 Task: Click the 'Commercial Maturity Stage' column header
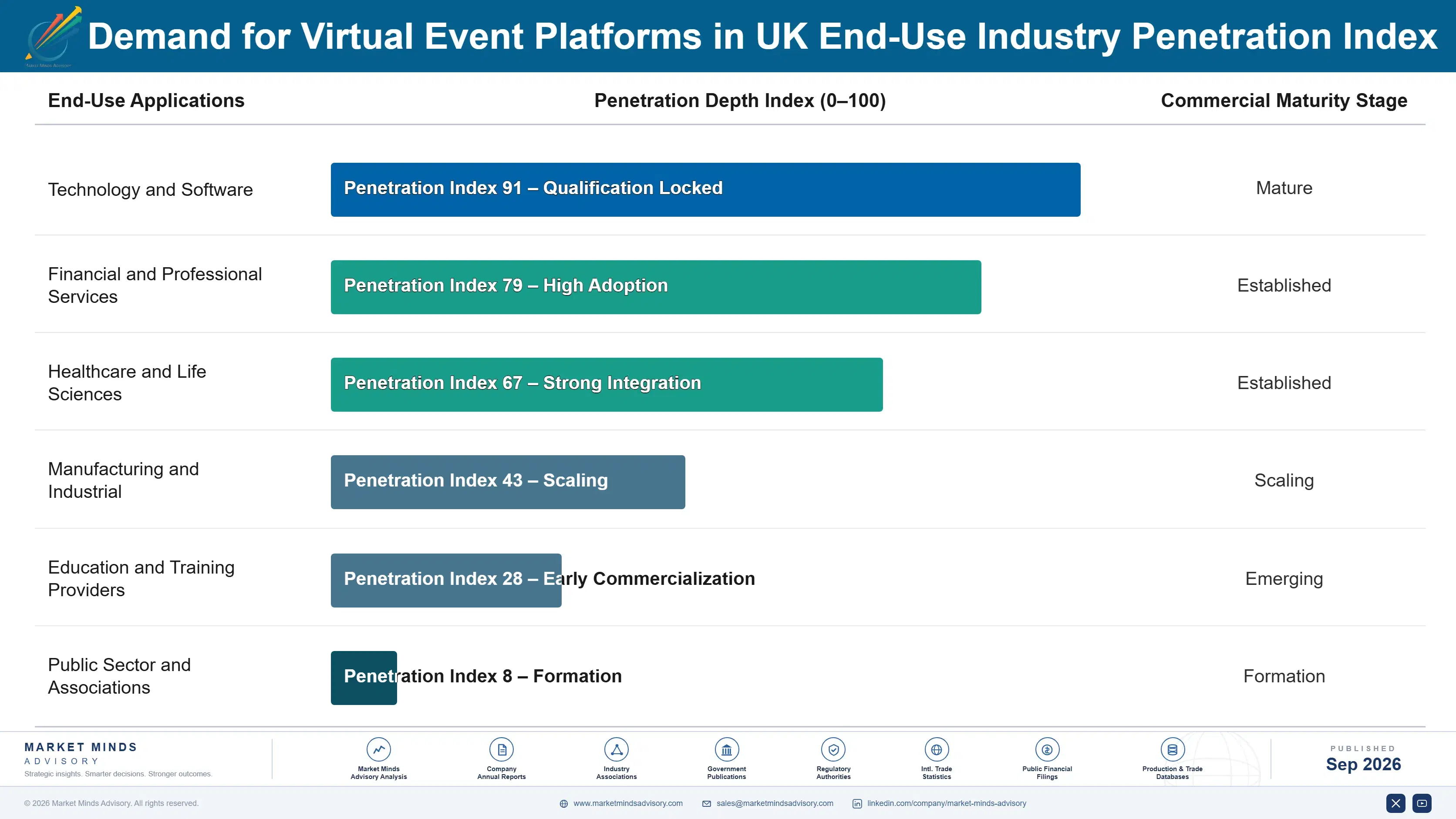[x=1284, y=101]
